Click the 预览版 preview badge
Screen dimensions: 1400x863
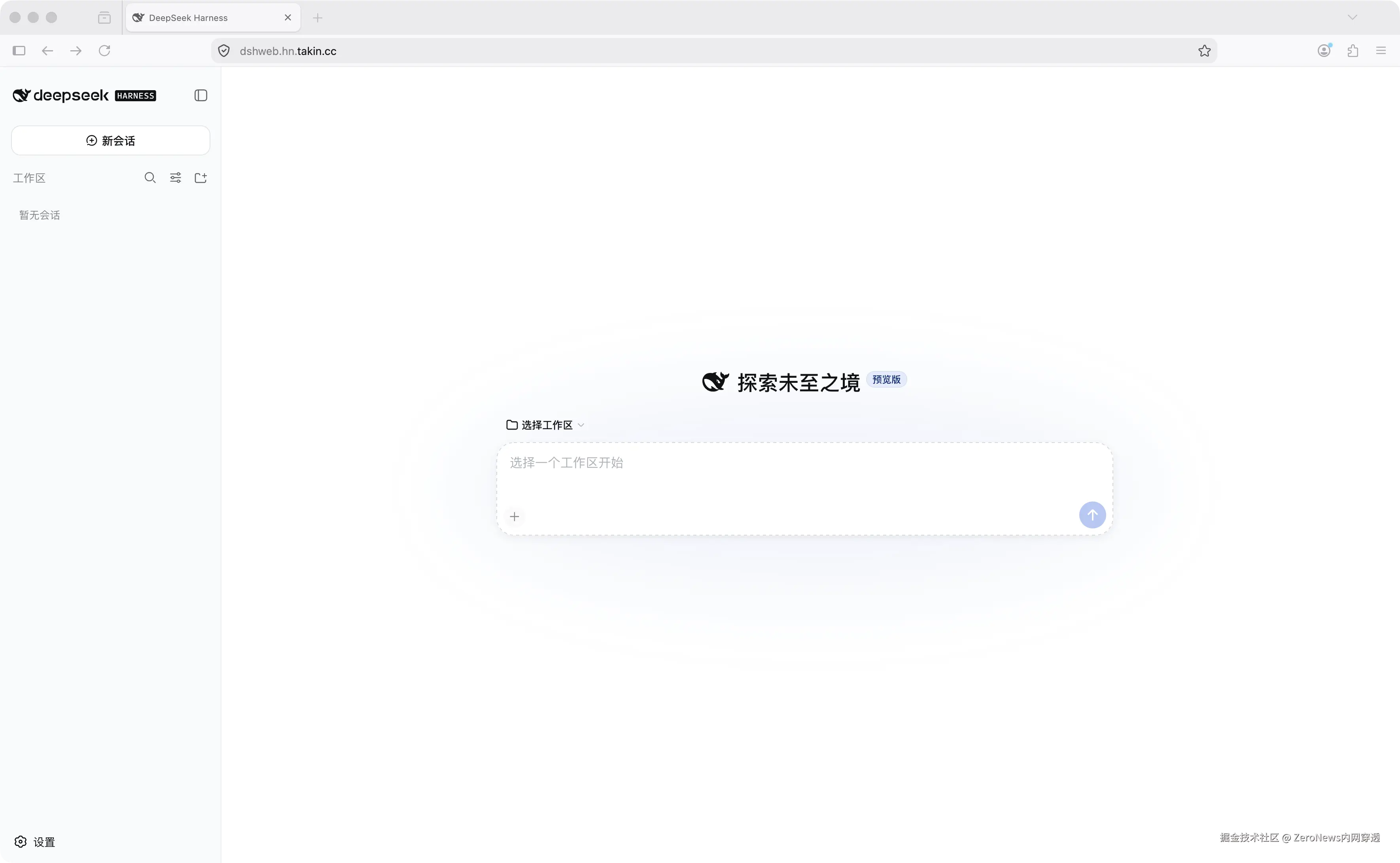coord(886,380)
